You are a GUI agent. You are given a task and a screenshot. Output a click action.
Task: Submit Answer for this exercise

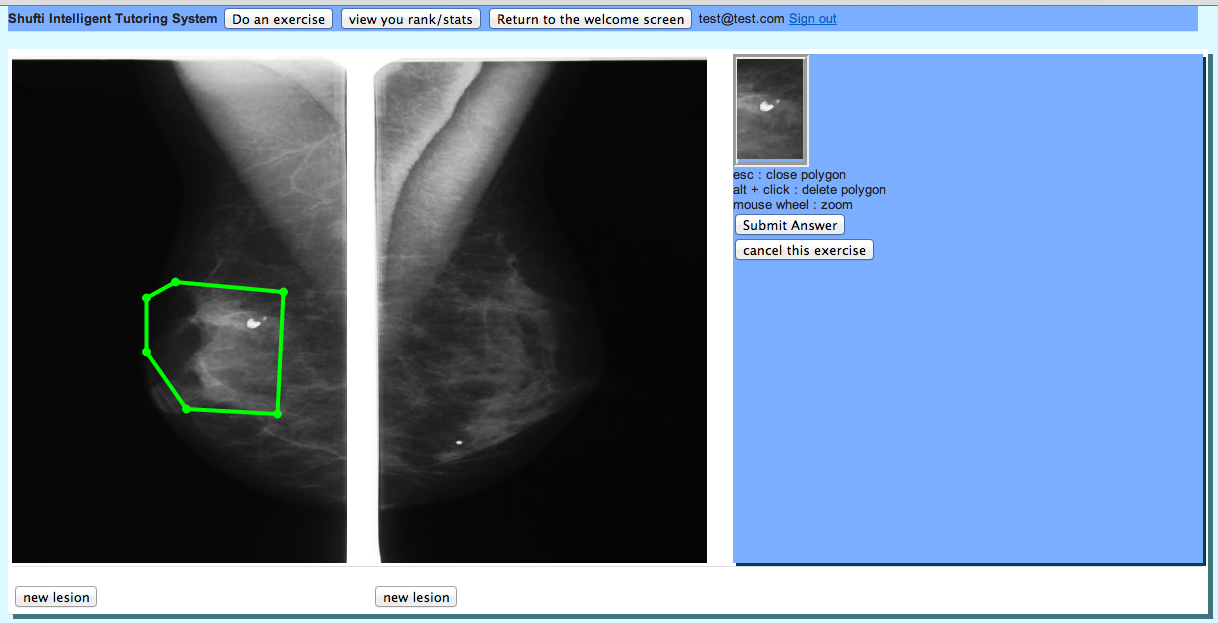tap(790, 225)
